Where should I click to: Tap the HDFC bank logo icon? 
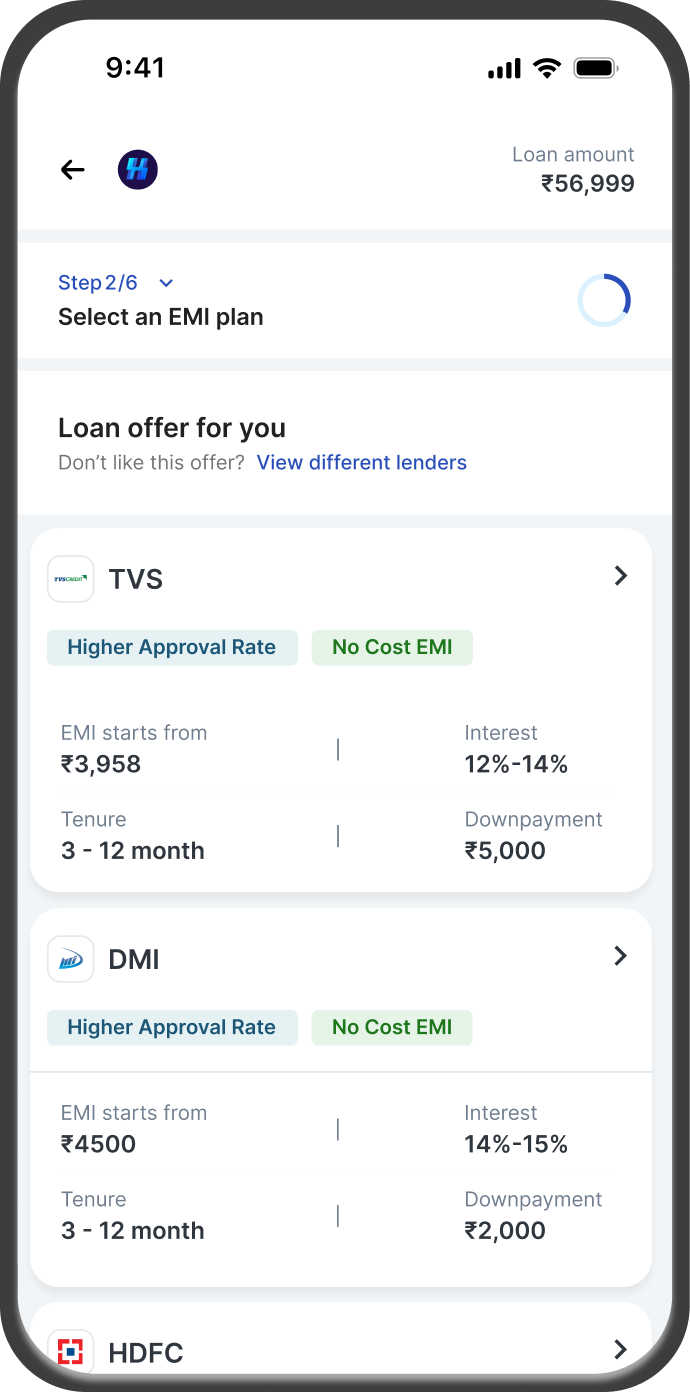pos(71,1352)
